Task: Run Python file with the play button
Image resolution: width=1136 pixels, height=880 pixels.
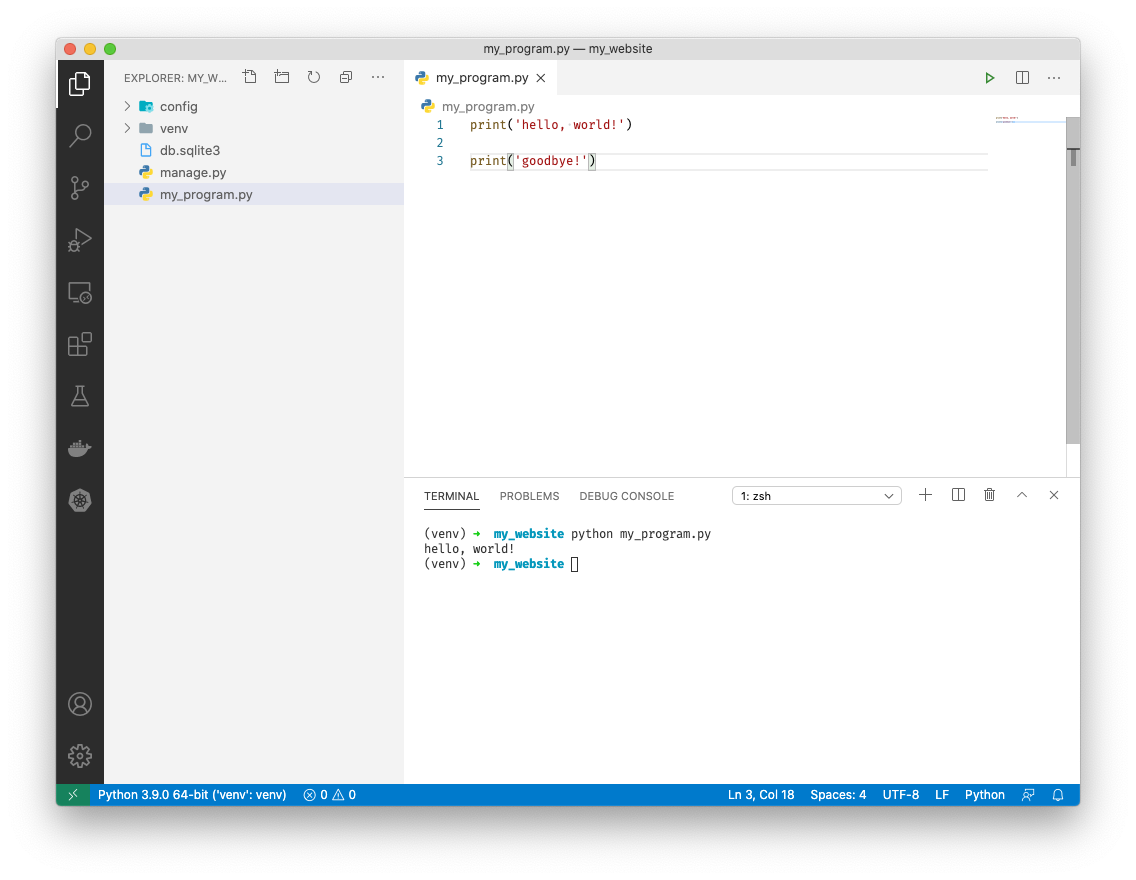Action: (989, 78)
